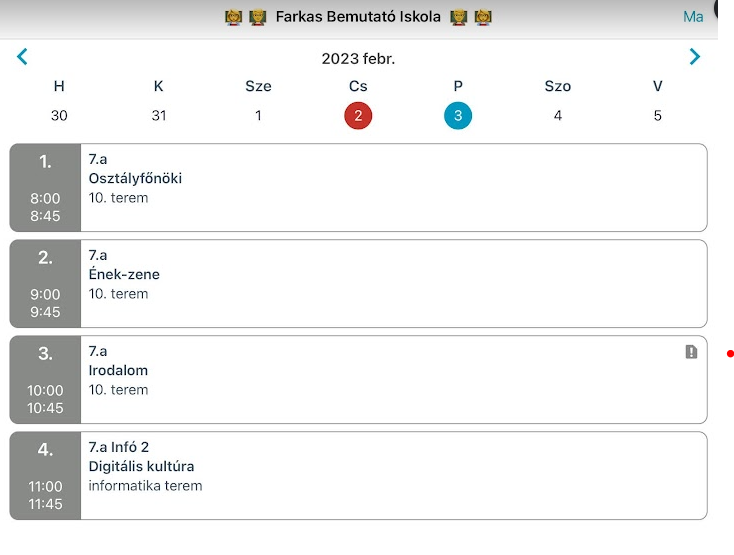Image resolution: width=734 pixels, height=555 pixels.
Task: Click the teacher emoji left of school name
Action: click(x=257, y=17)
